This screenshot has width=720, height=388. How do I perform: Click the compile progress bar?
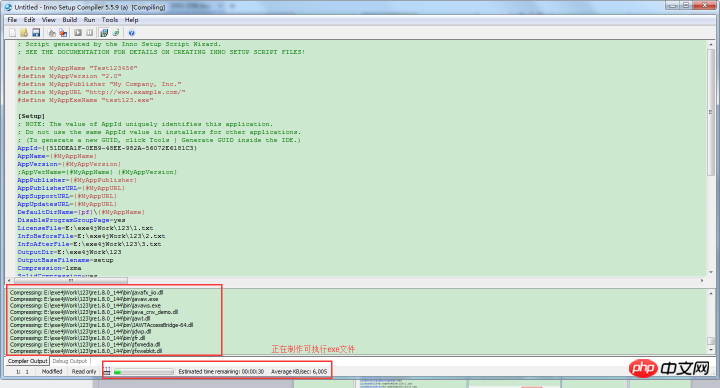pos(144,371)
